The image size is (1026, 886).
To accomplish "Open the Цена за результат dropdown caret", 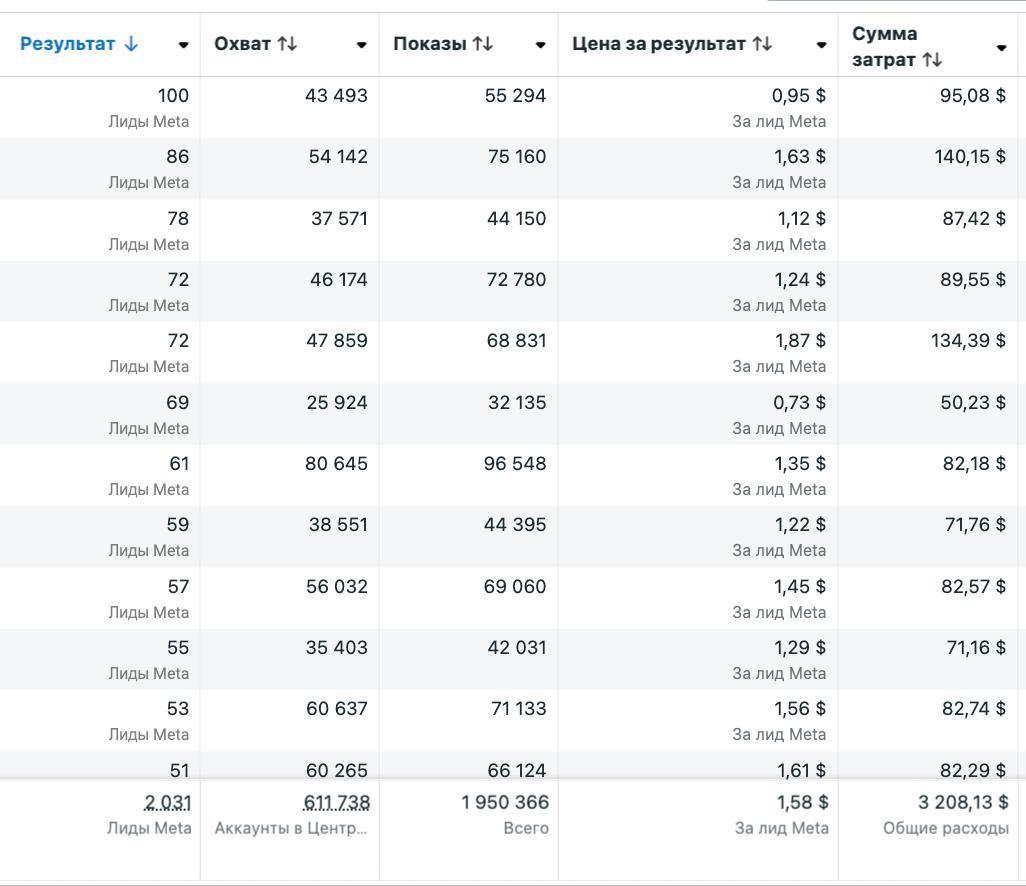I will [x=822, y=45].
